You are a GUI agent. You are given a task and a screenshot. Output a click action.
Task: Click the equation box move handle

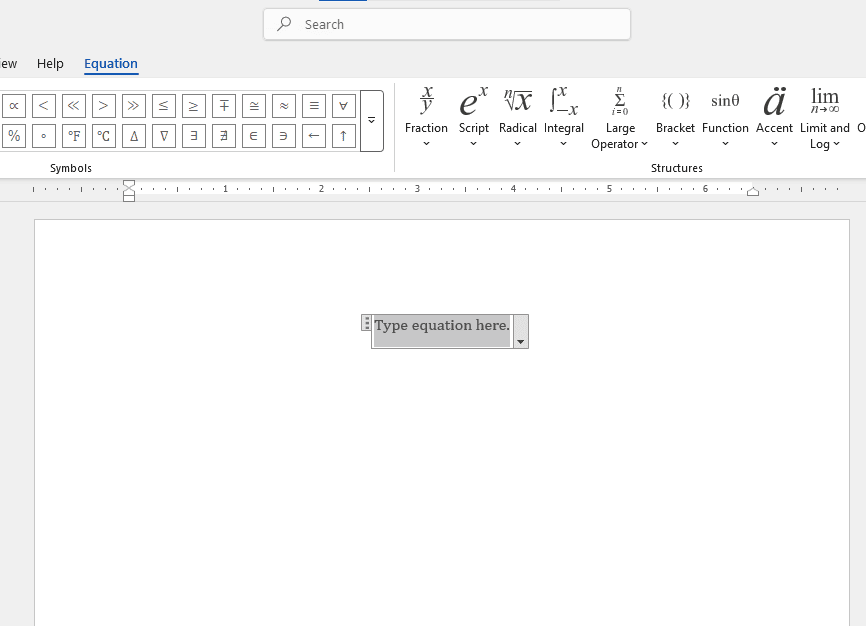(366, 323)
